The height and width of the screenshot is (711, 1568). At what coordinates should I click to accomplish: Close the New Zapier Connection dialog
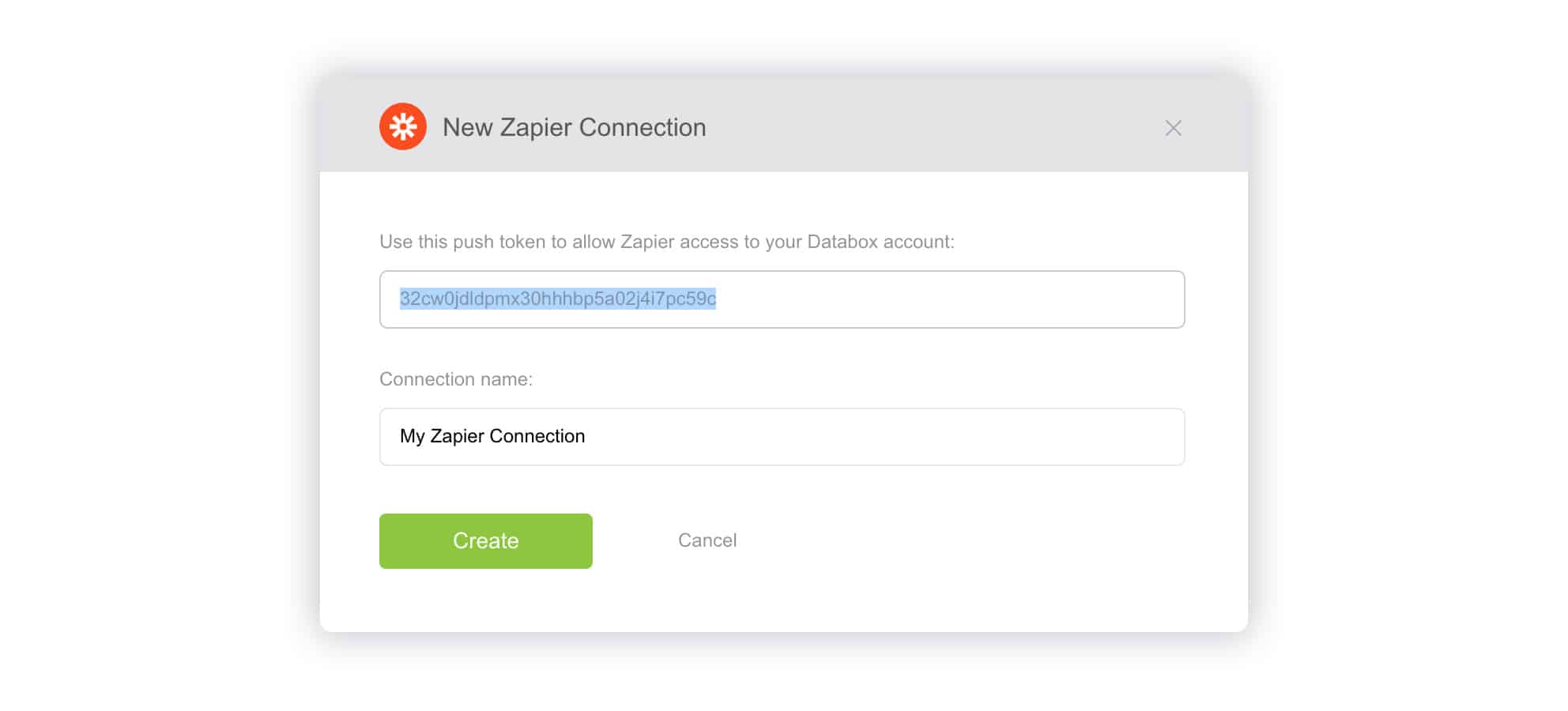pyautogui.click(x=1173, y=128)
